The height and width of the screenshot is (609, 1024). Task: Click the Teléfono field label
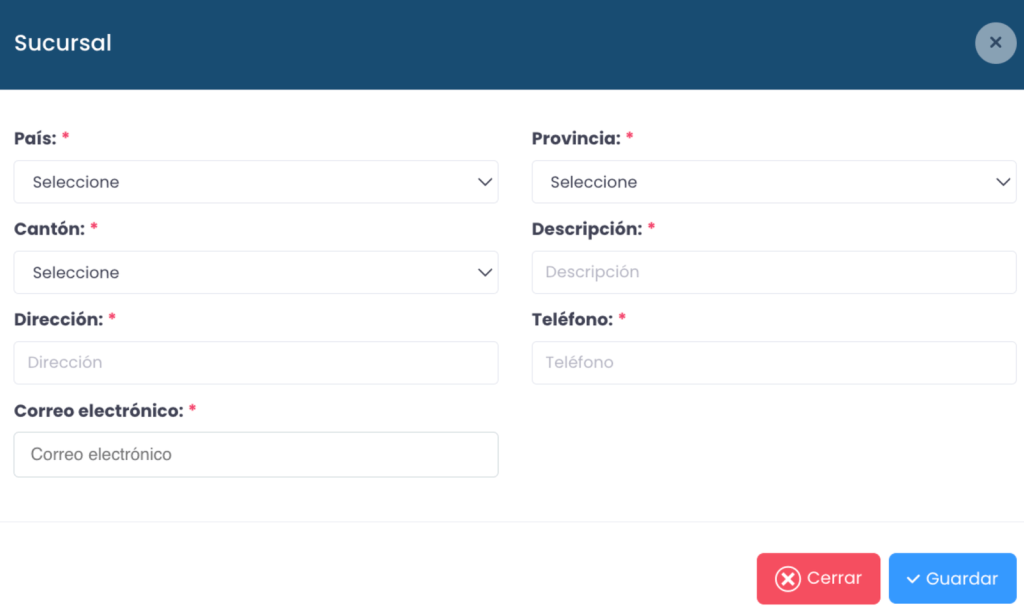571,319
